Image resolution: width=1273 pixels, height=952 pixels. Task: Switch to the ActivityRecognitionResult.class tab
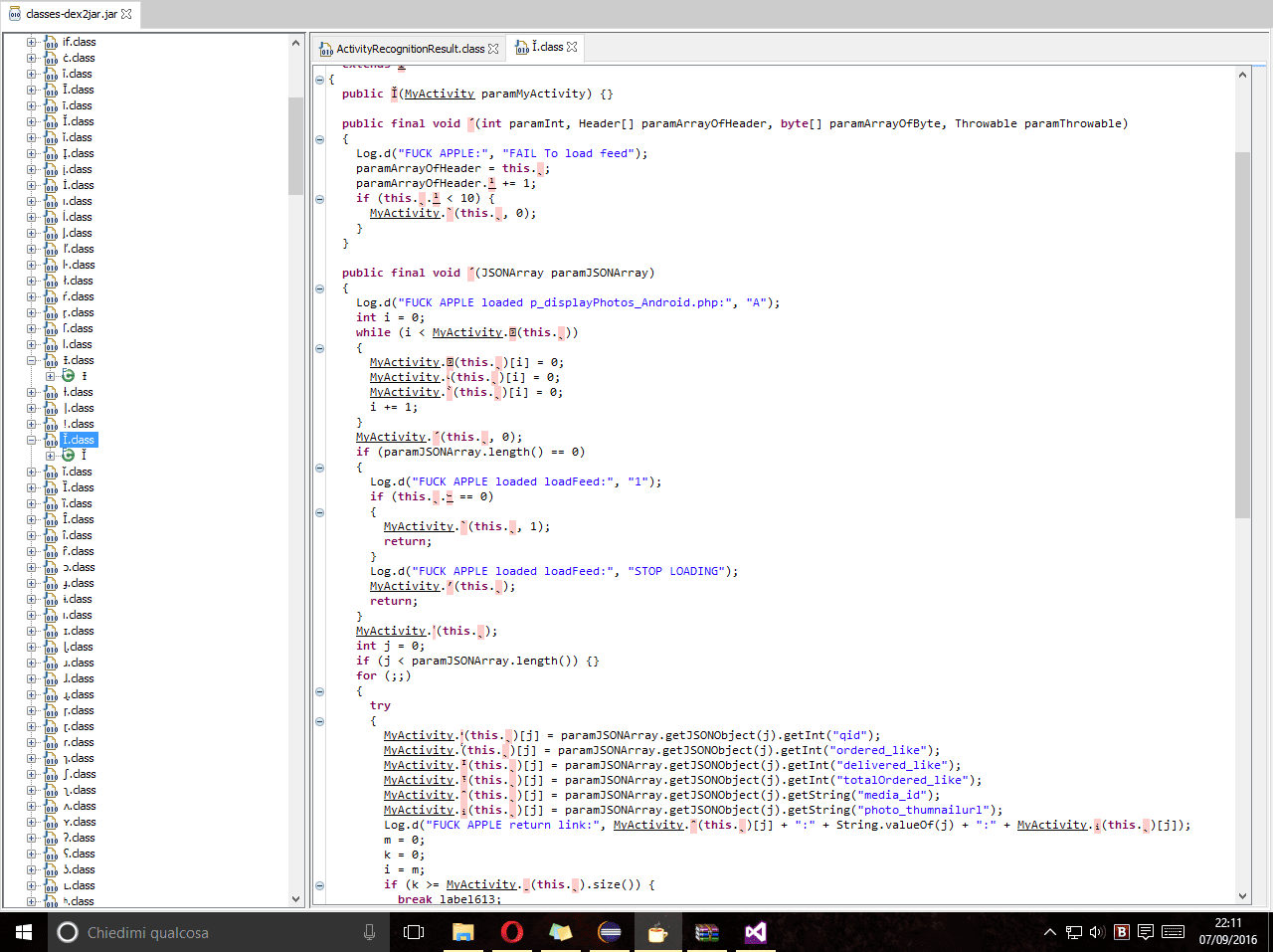pos(411,48)
